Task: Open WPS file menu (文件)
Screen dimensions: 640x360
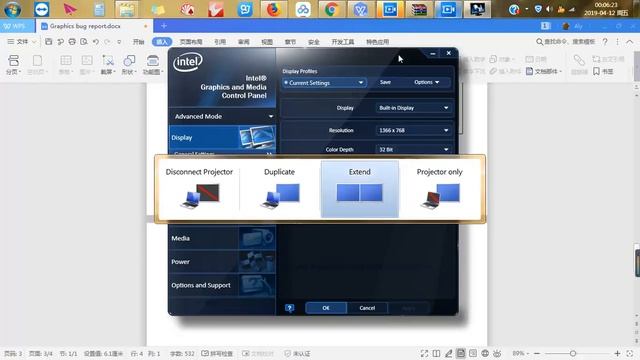Action: pyautogui.click(x=22, y=42)
